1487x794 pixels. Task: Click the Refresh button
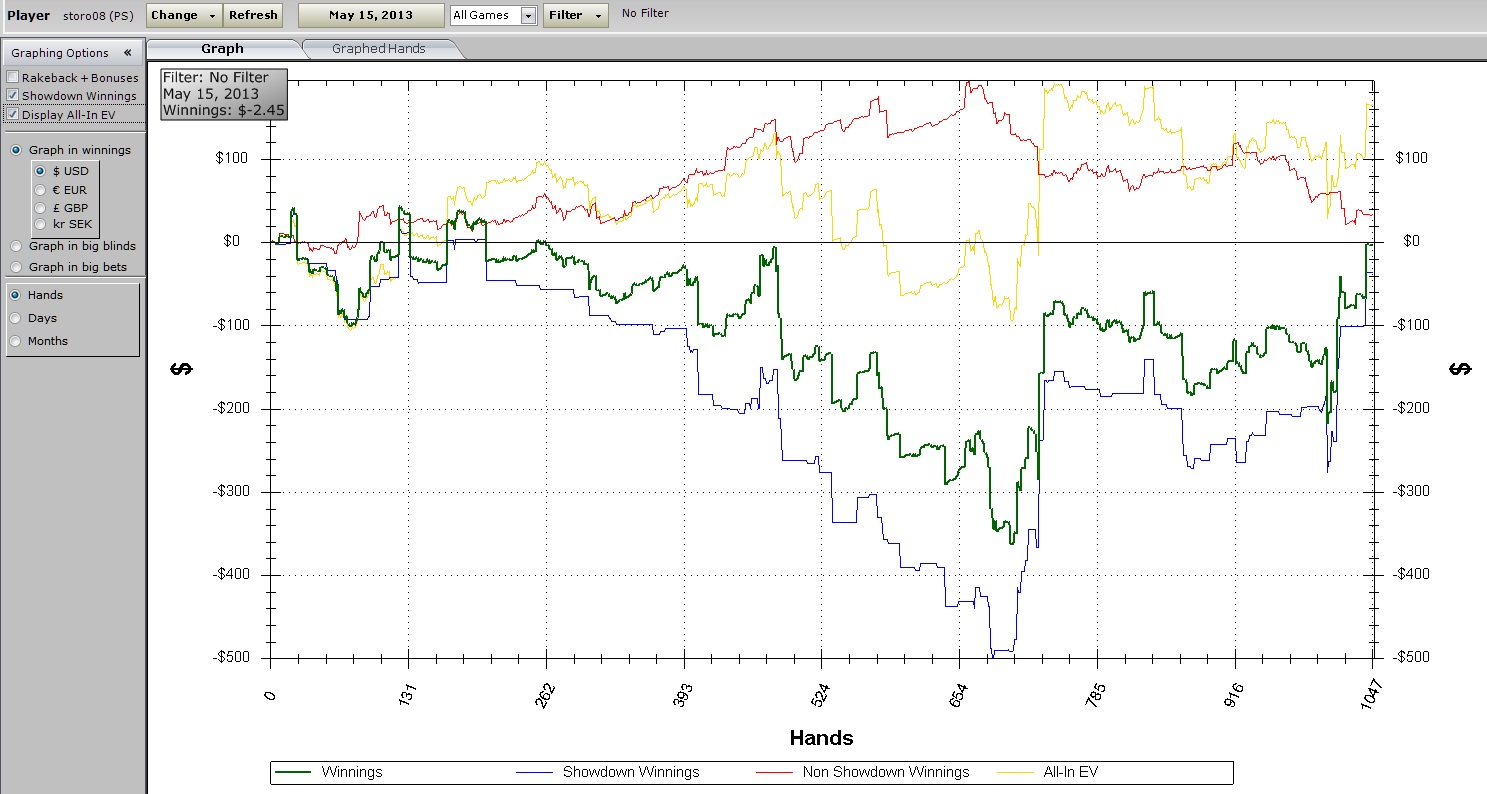[x=253, y=15]
